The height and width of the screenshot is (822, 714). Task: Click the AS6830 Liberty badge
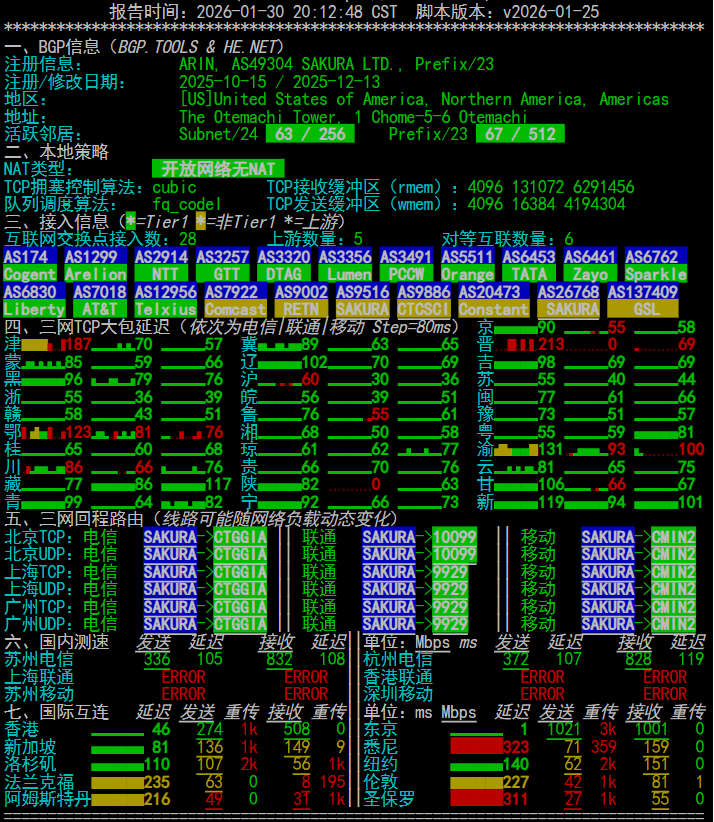click(x=34, y=300)
